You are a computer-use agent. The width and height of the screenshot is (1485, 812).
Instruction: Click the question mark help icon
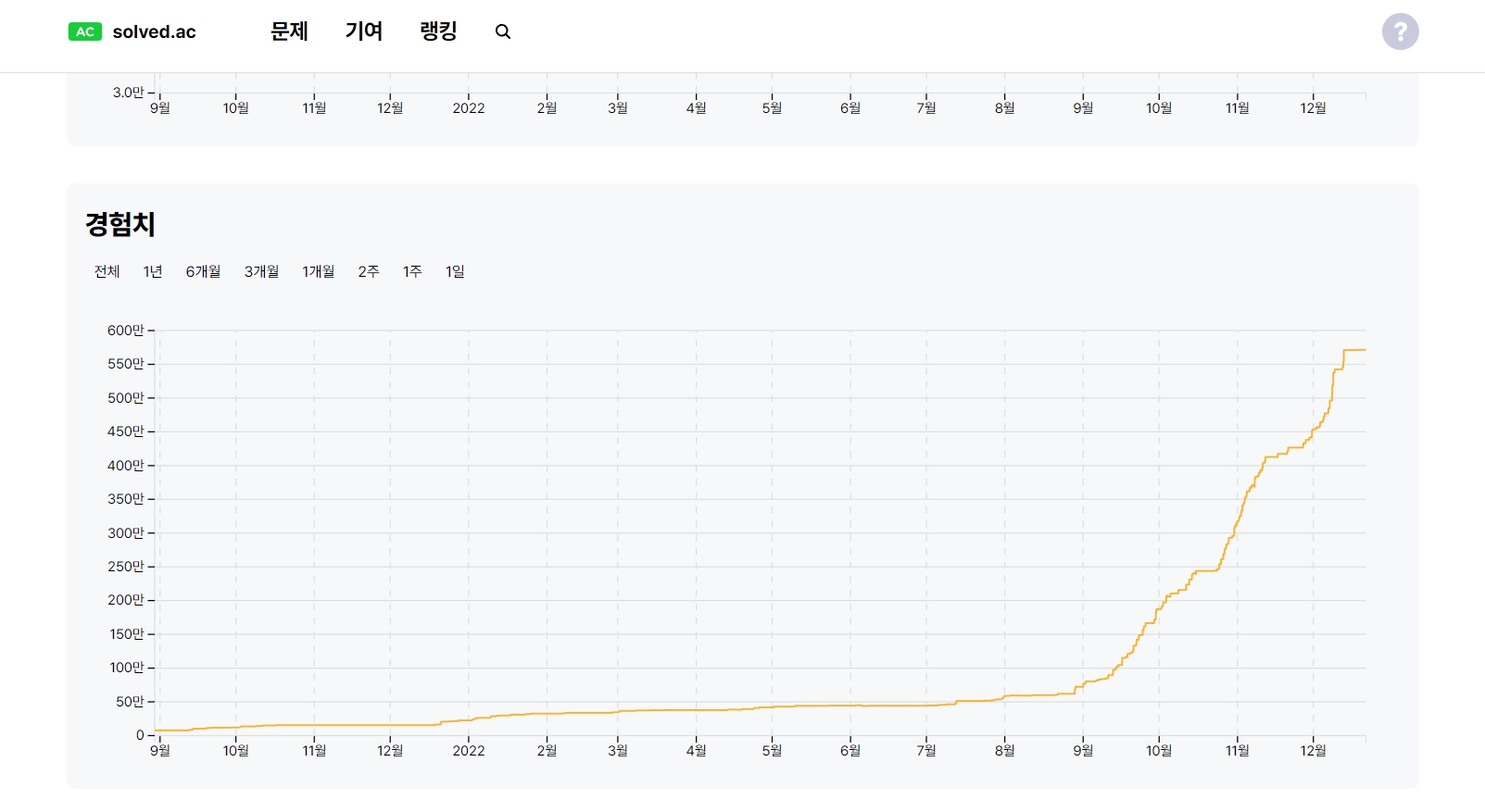pos(1400,31)
